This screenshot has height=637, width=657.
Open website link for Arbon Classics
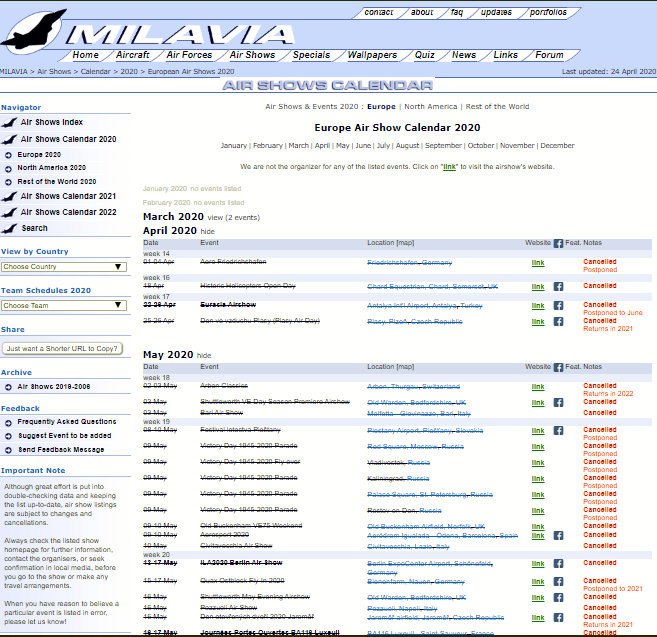click(538, 387)
